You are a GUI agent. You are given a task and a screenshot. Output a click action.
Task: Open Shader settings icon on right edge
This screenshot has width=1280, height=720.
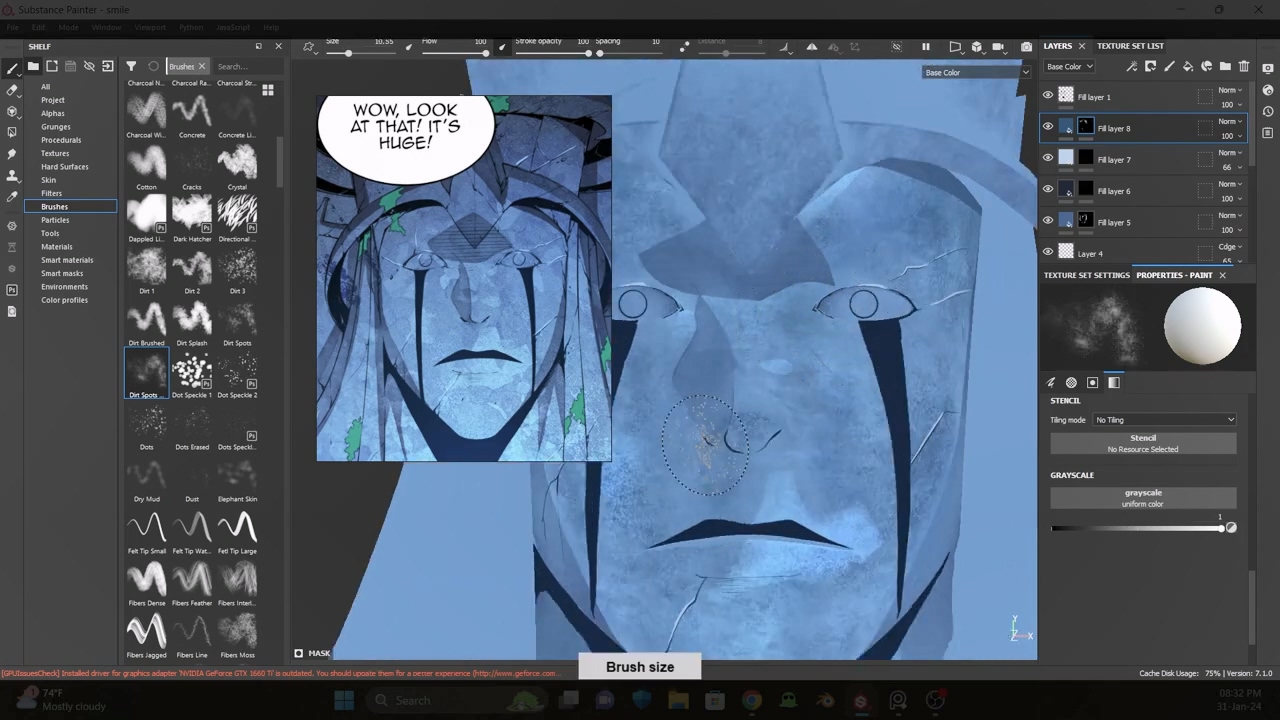(x=1268, y=89)
